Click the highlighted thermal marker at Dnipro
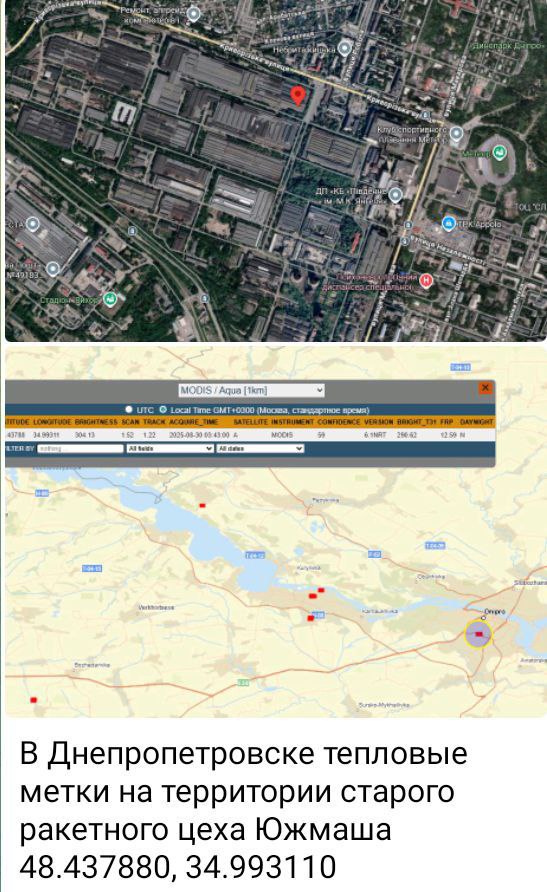Screen dimensions: 547x892 (478, 634)
